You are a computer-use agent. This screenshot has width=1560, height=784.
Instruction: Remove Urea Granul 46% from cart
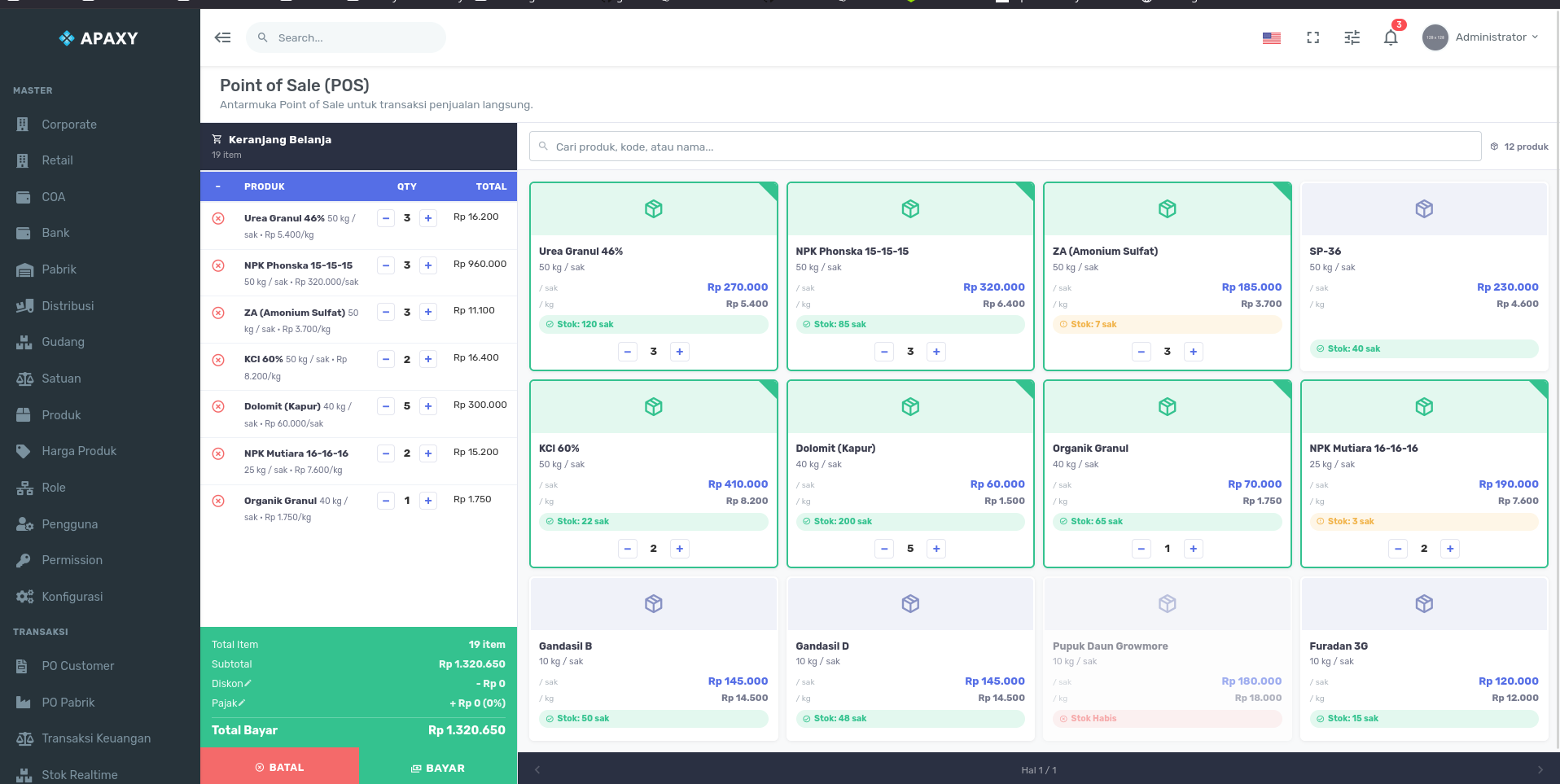(218, 218)
